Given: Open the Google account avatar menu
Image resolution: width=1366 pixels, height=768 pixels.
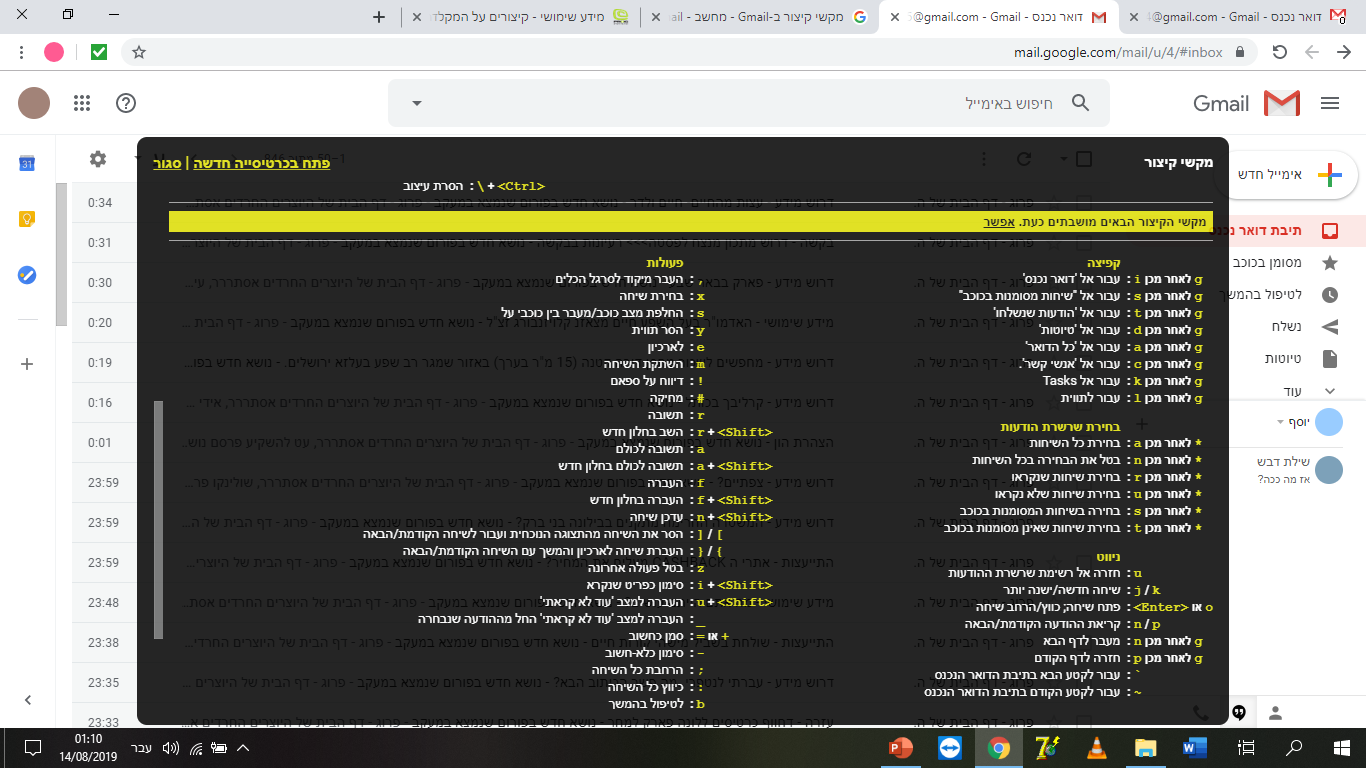Looking at the screenshot, I should [x=34, y=103].
